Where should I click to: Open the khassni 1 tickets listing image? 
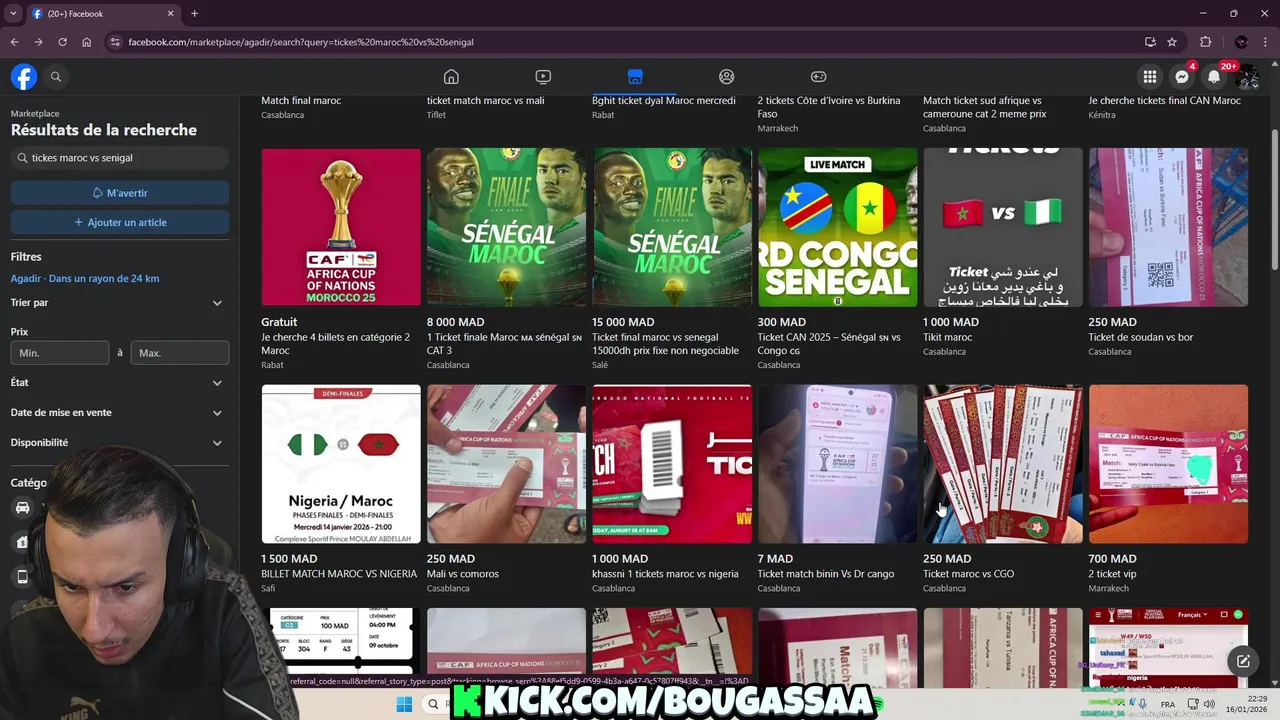672,464
